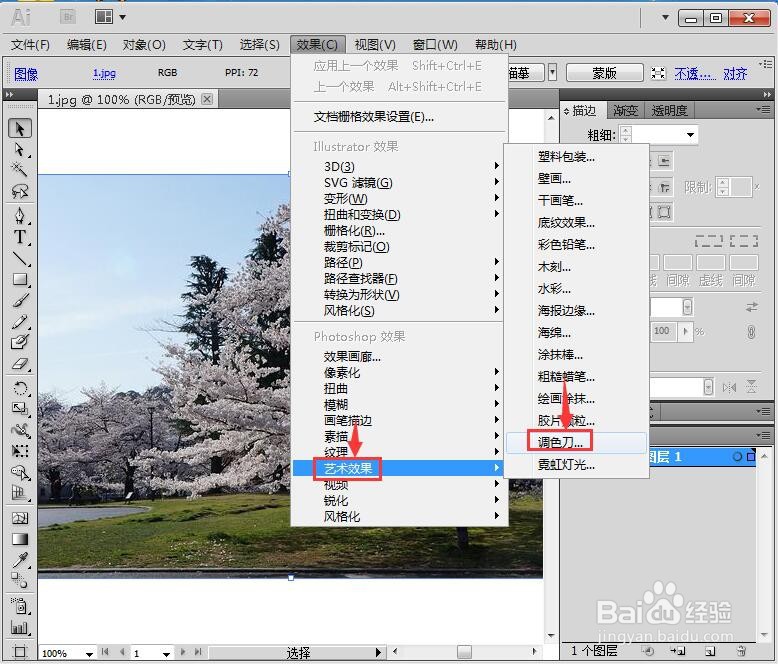This screenshot has width=778, height=664.
Task: Select the Column Graph tool
Action: pos(20,628)
